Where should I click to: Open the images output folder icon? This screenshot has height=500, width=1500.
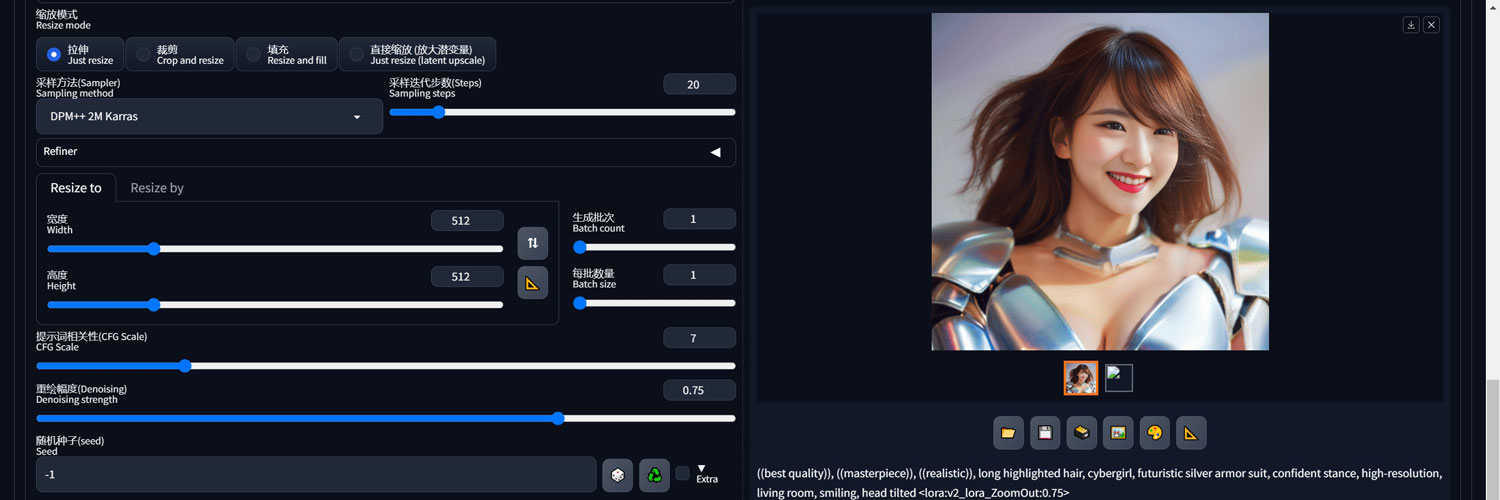pos(1008,433)
